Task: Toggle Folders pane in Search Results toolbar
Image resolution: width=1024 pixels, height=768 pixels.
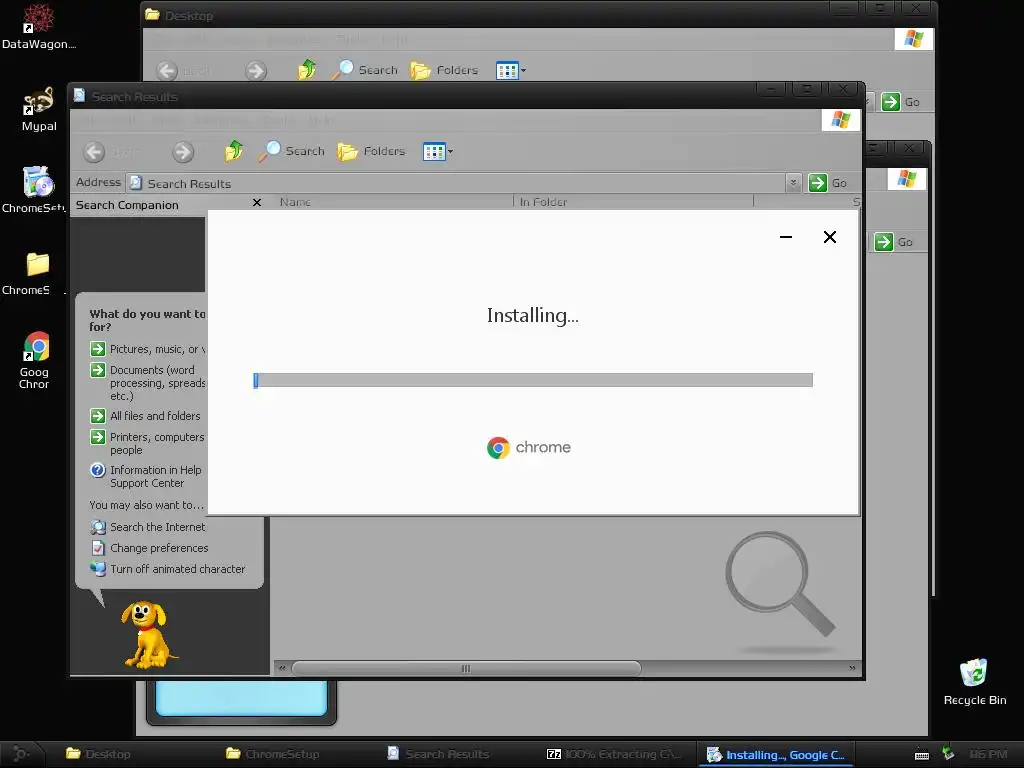Action: (371, 151)
